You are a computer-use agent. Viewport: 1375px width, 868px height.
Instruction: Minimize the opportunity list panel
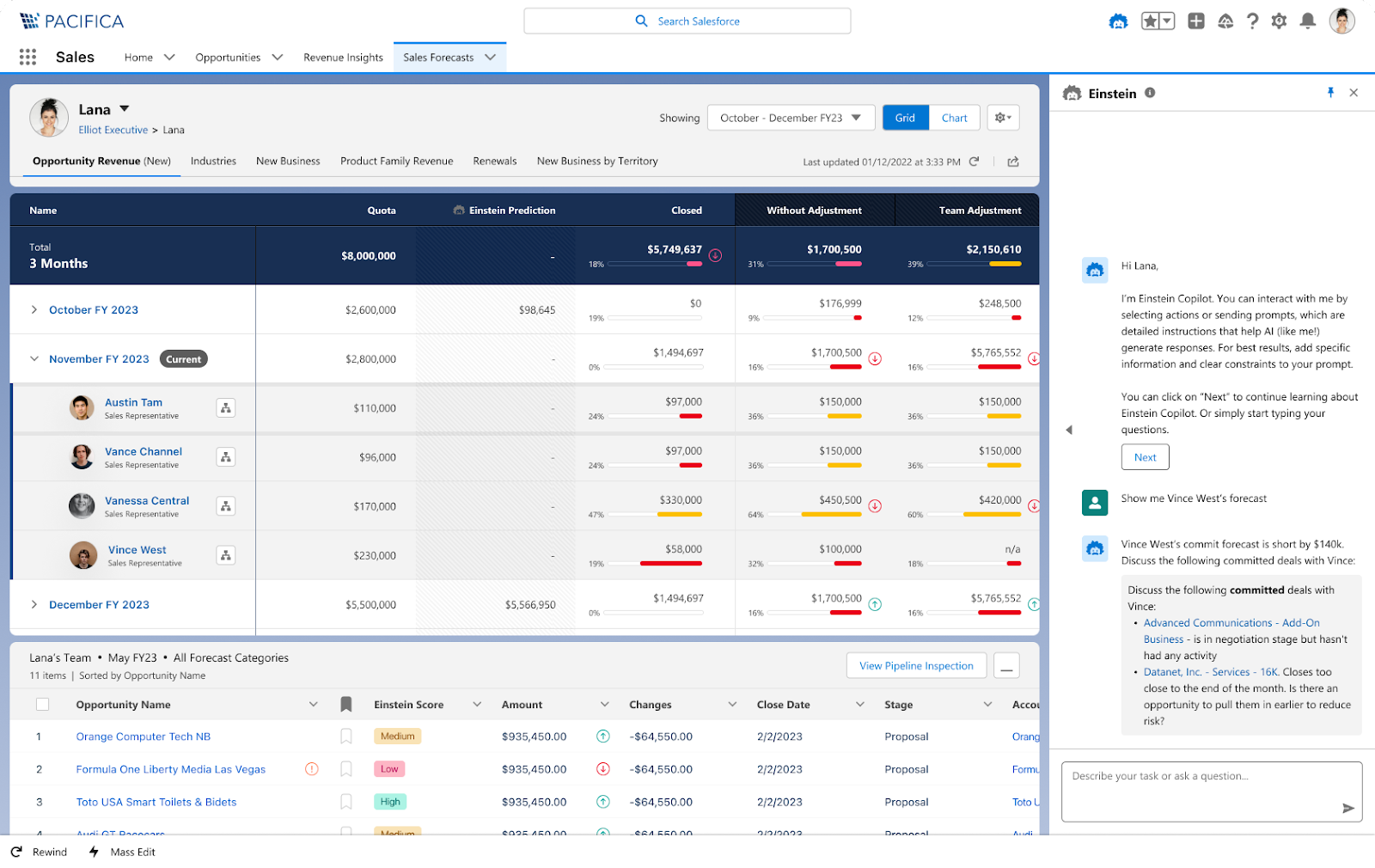coord(1006,666)
